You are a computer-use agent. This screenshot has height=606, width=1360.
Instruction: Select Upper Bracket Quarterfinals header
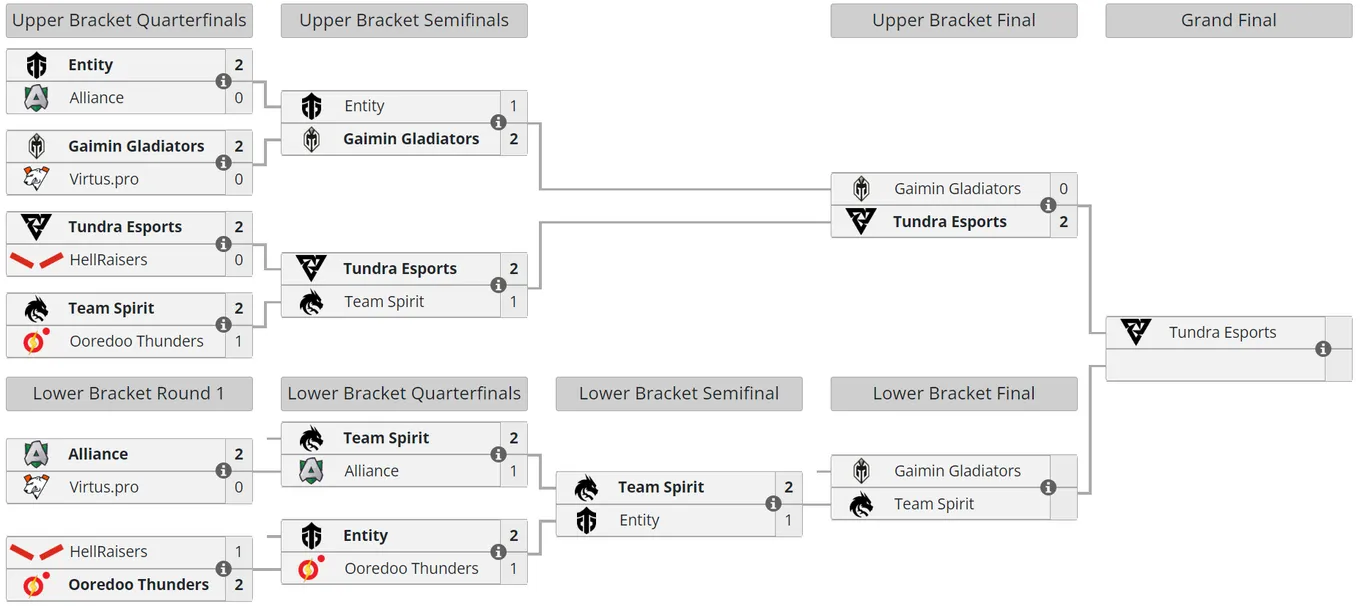[129, 21]
